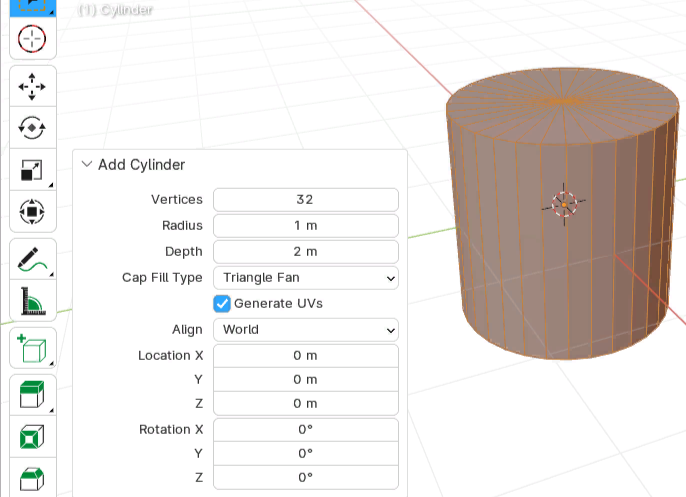Click the Rotation X field

[x=306, y=430]
